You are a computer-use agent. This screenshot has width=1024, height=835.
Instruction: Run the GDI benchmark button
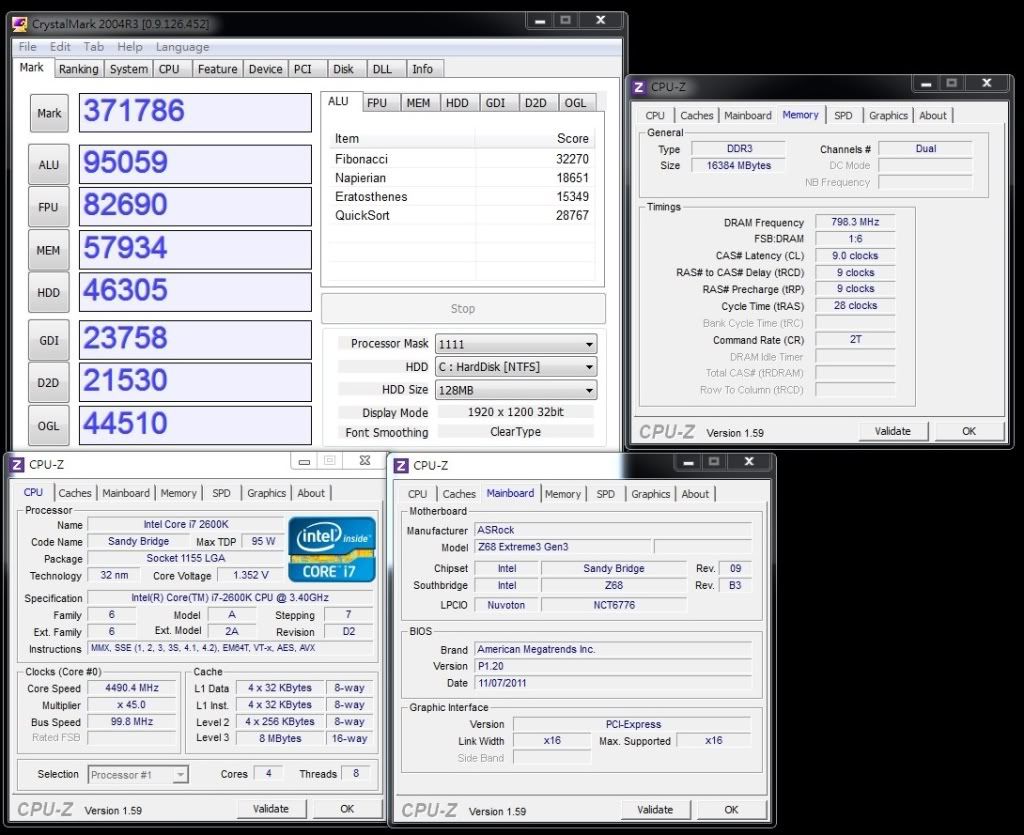click(x=49, y=341)
